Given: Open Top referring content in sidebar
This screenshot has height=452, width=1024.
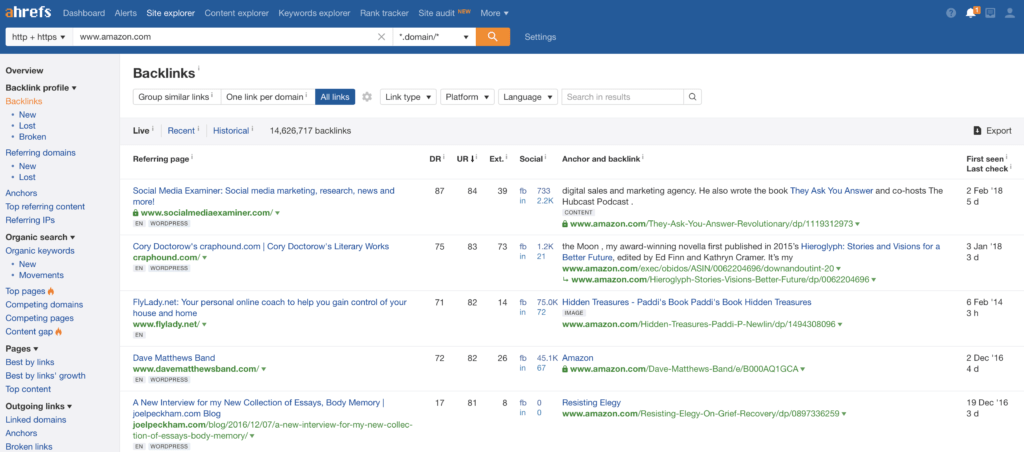Looking at the screenshot, I should tap(45, 207).
